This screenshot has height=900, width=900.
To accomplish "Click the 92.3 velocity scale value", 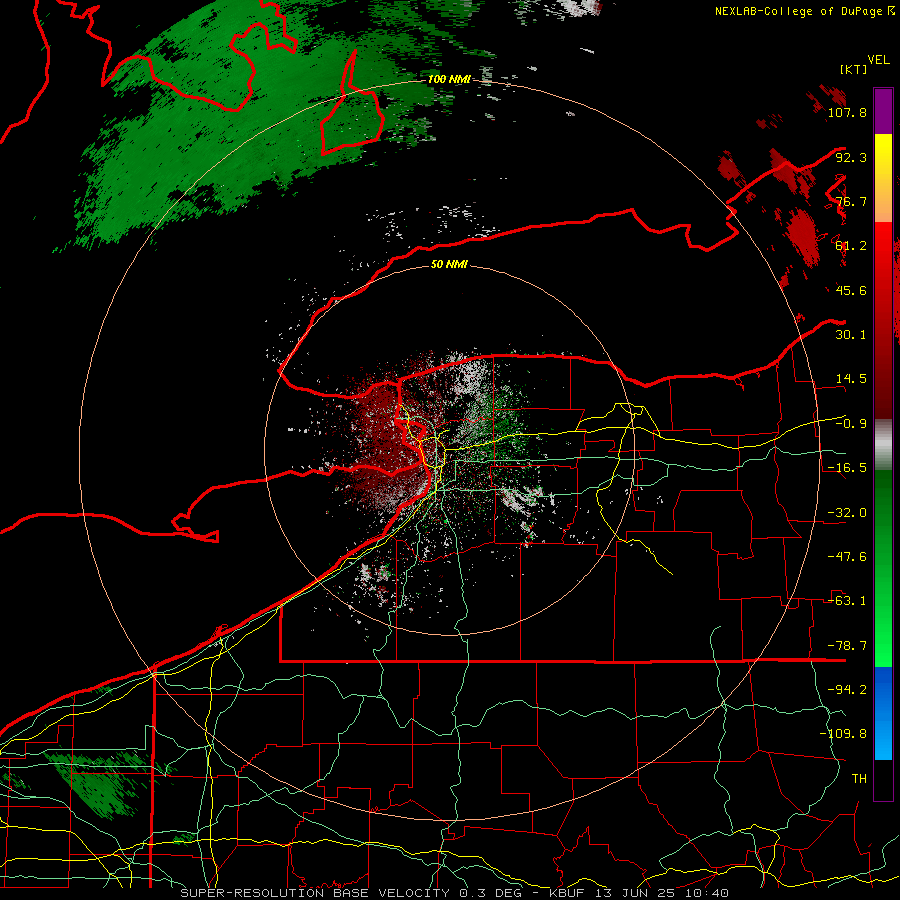I will (851, 157).
